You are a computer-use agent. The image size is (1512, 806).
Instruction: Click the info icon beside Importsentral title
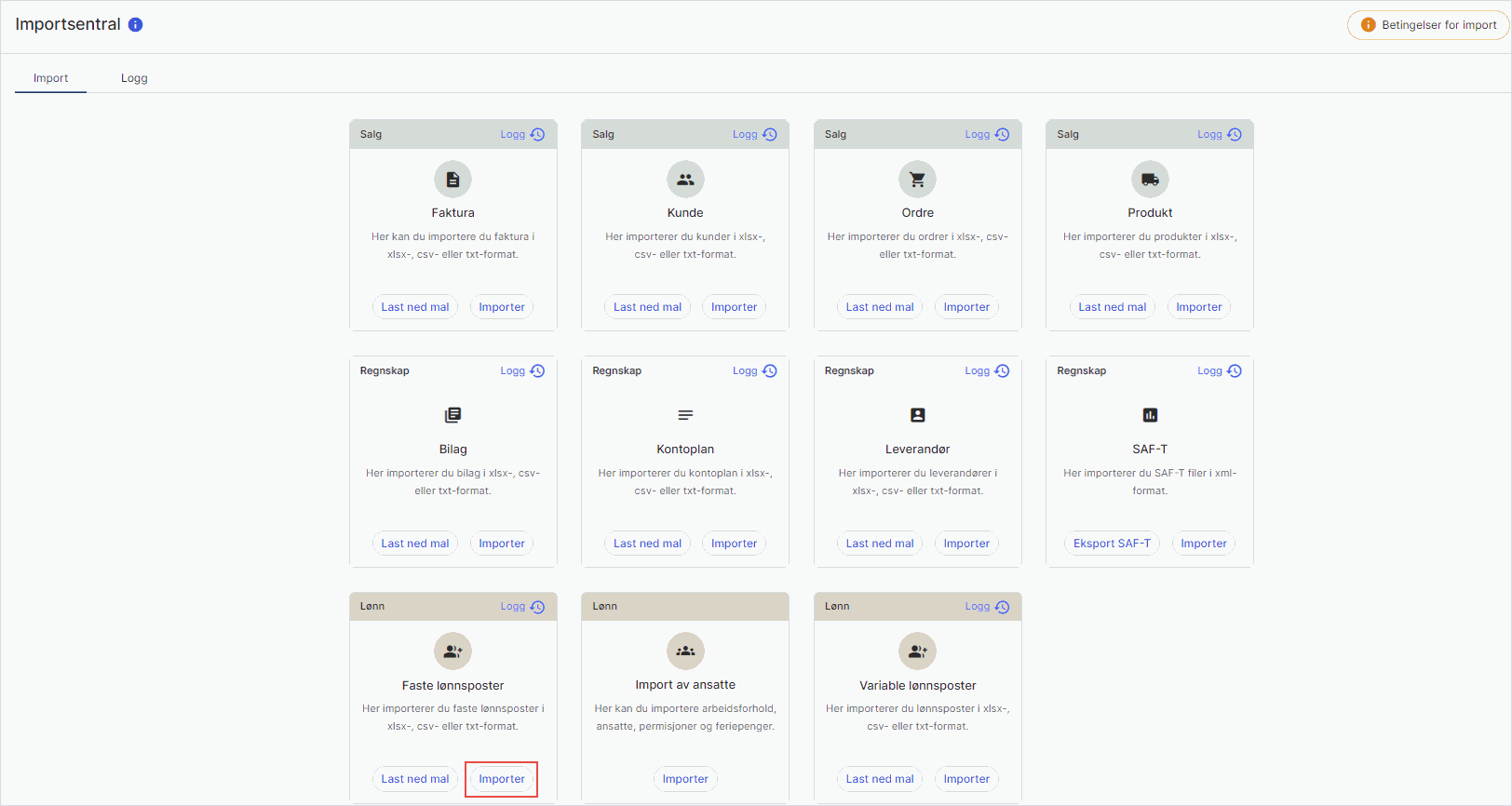tap(136, 25)
